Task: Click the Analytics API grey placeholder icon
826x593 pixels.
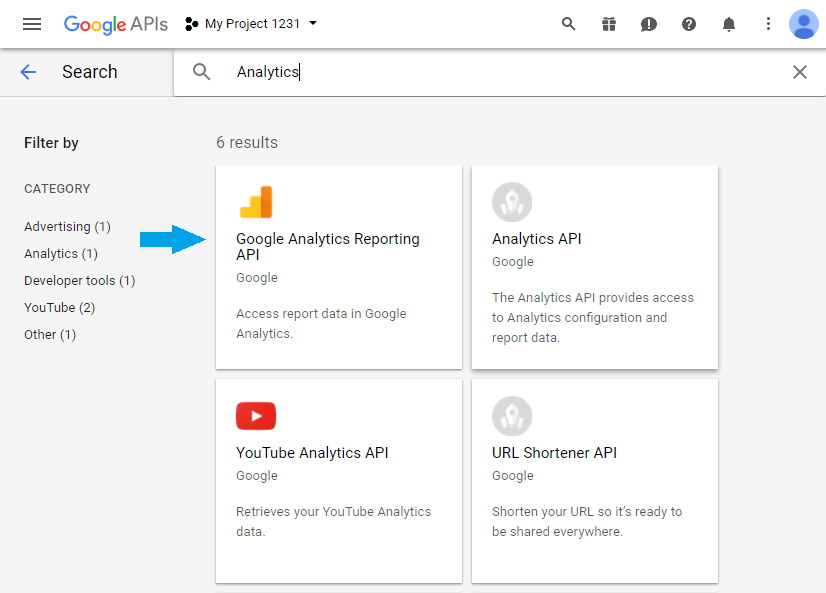Action: (x=512, y=202)
